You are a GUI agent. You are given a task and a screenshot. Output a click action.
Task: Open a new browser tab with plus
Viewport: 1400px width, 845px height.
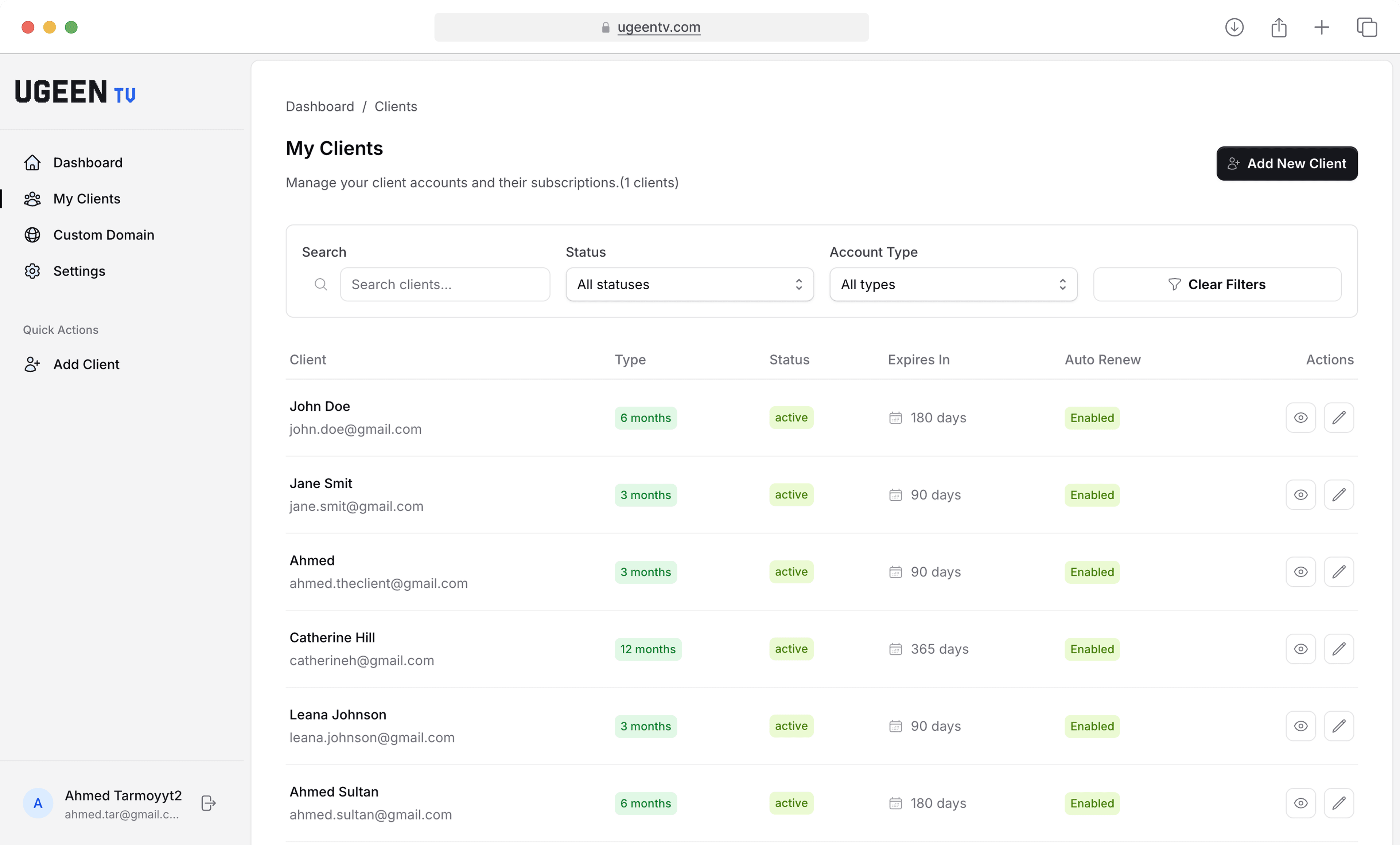pos(1322,27)
